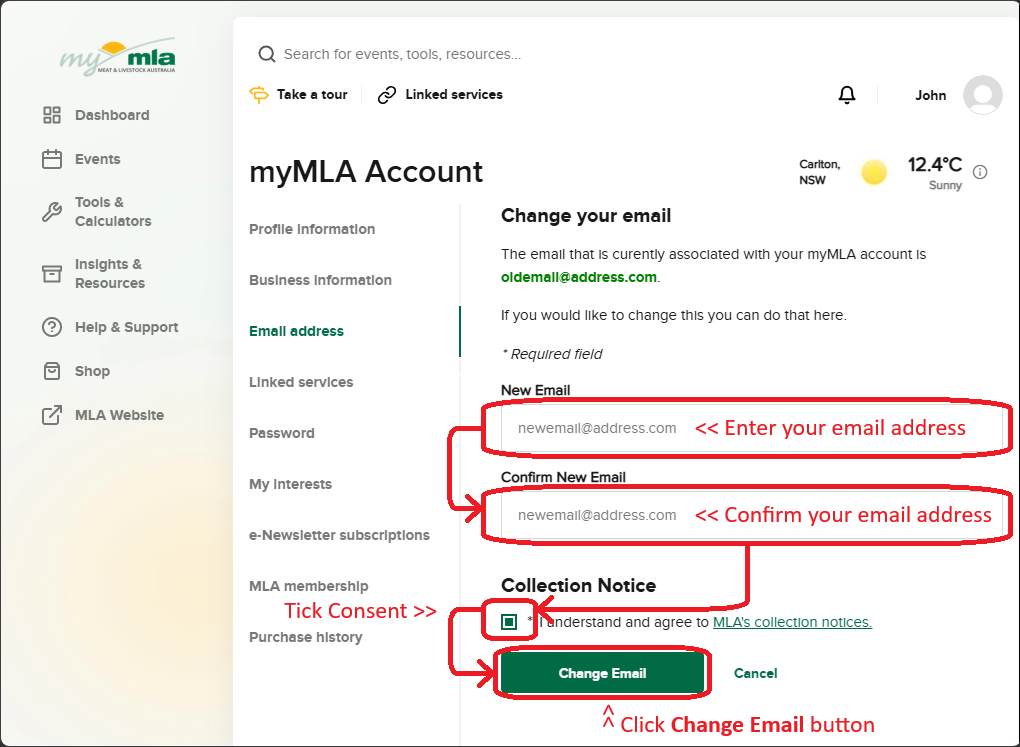This screenshot has height=747, width=1020.
Task: Click the search events, tools, resources field
Action: click(403, 54)
